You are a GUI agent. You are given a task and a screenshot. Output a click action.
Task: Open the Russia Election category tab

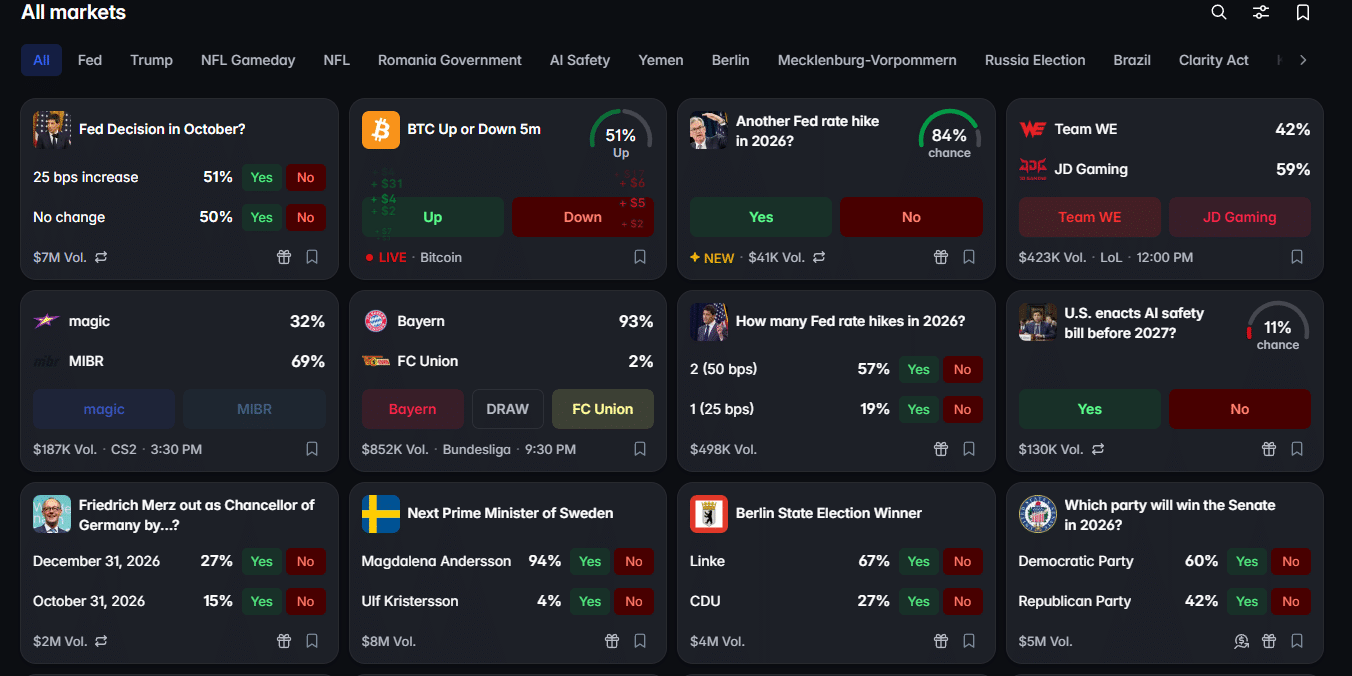coord(1035,60)
